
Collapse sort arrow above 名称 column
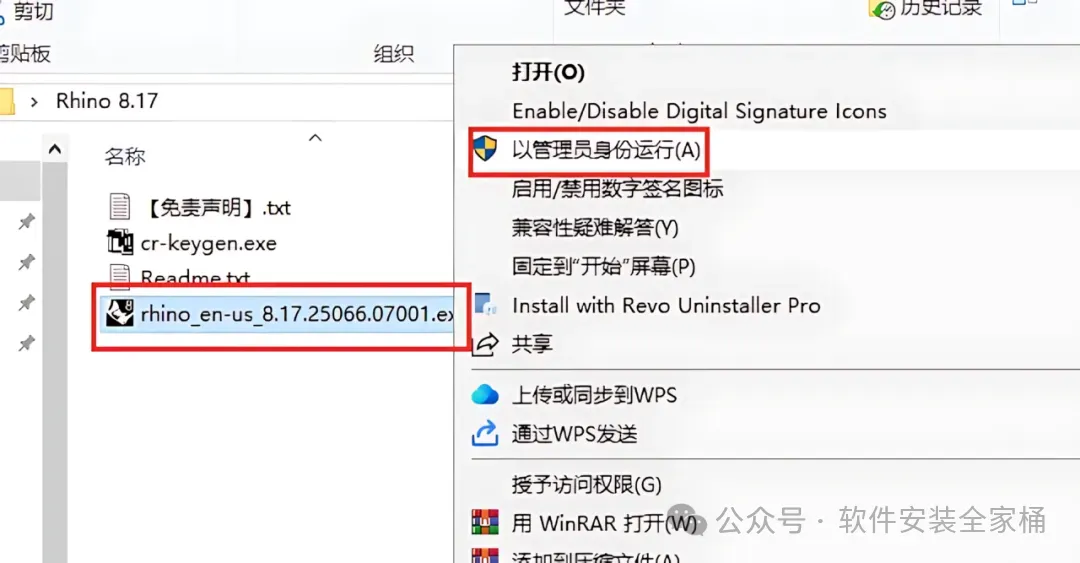point(315,138)
